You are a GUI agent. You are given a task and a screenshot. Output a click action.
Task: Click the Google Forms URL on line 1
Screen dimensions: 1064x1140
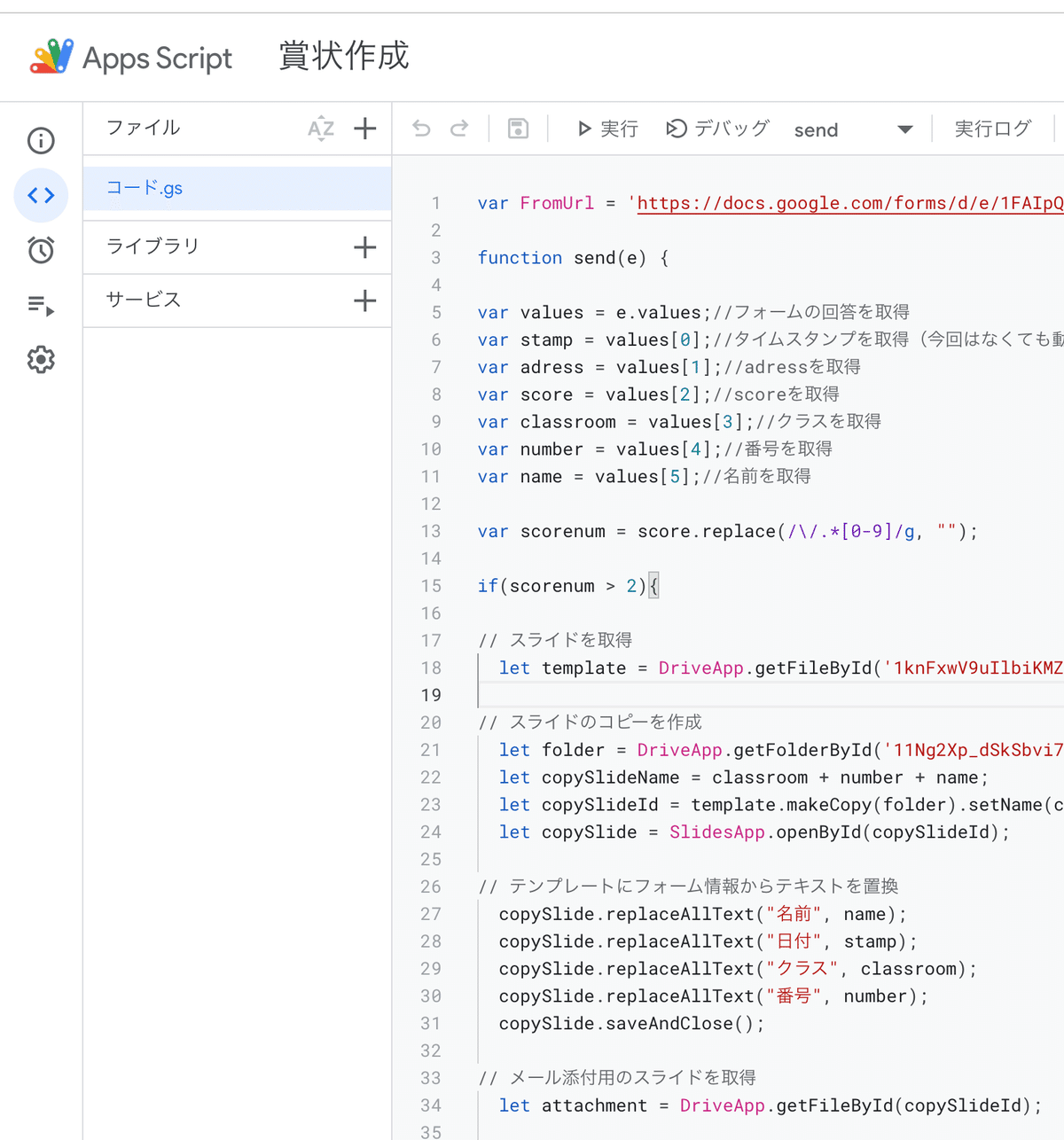(x=849, y=203)
